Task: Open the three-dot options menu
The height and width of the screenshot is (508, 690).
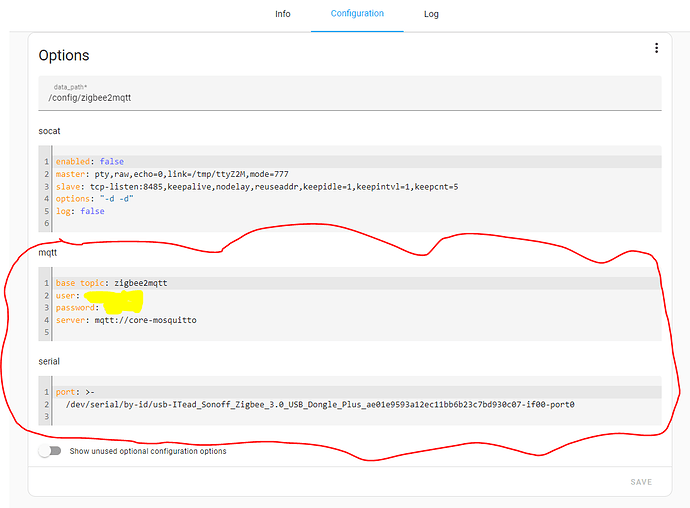Action: 656,48
